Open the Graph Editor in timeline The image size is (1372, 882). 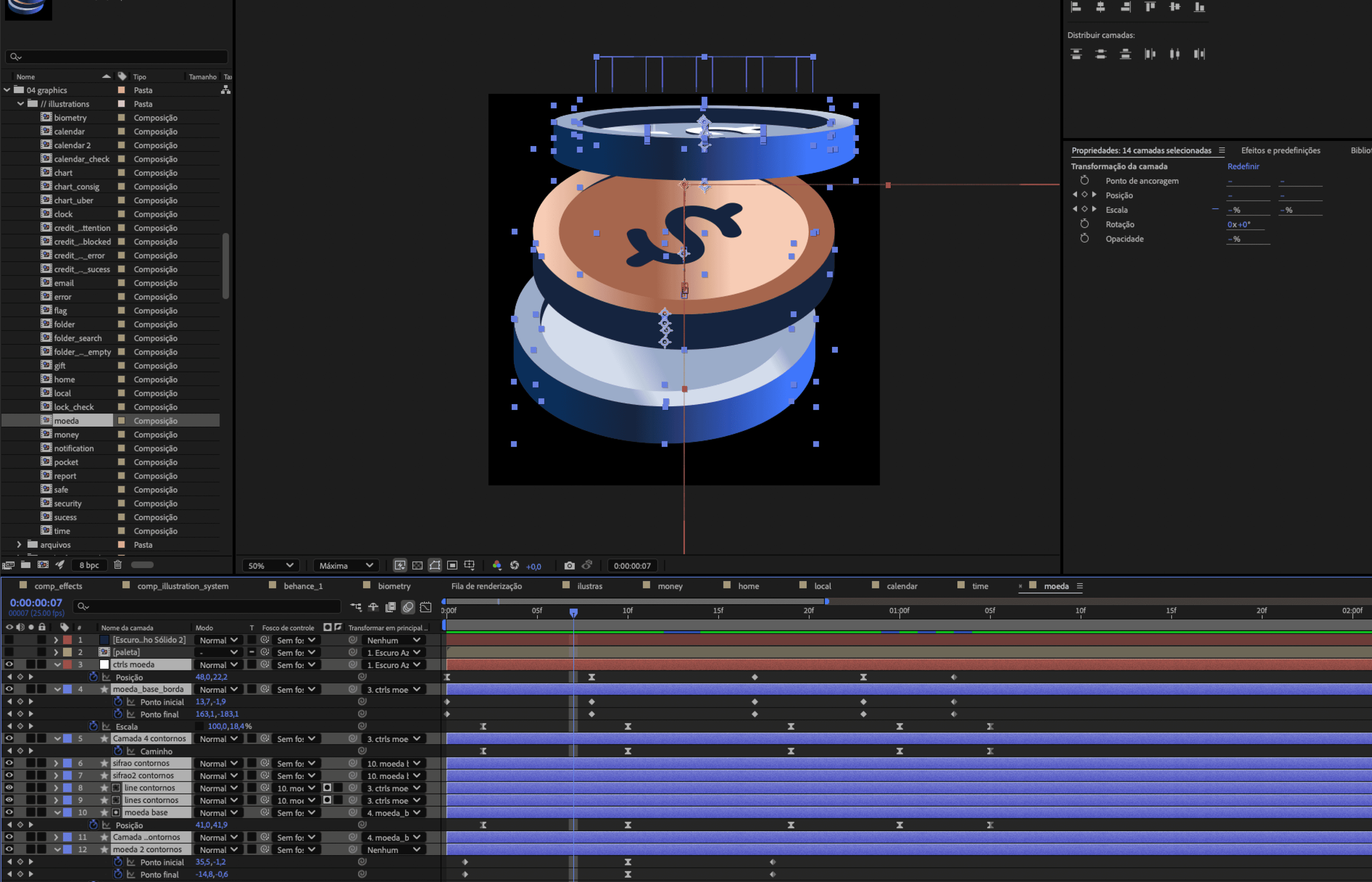(x=426, y=606)
